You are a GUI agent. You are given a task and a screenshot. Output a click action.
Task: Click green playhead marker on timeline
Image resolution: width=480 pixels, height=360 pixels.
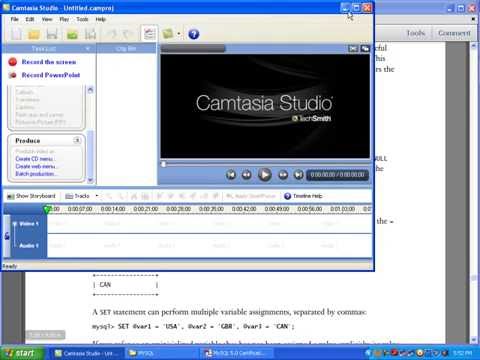point(47,209)
